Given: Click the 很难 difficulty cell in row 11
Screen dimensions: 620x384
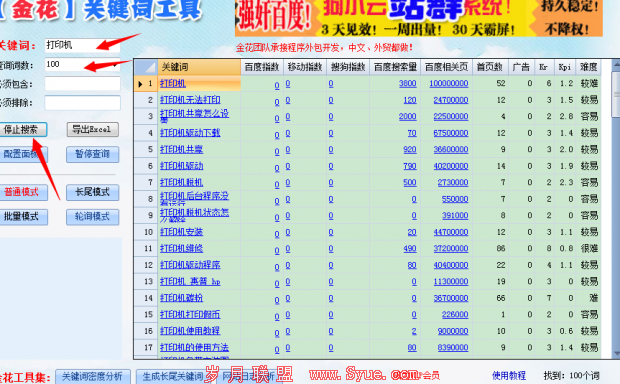Looking at the screenshot, I should (589, 248).
